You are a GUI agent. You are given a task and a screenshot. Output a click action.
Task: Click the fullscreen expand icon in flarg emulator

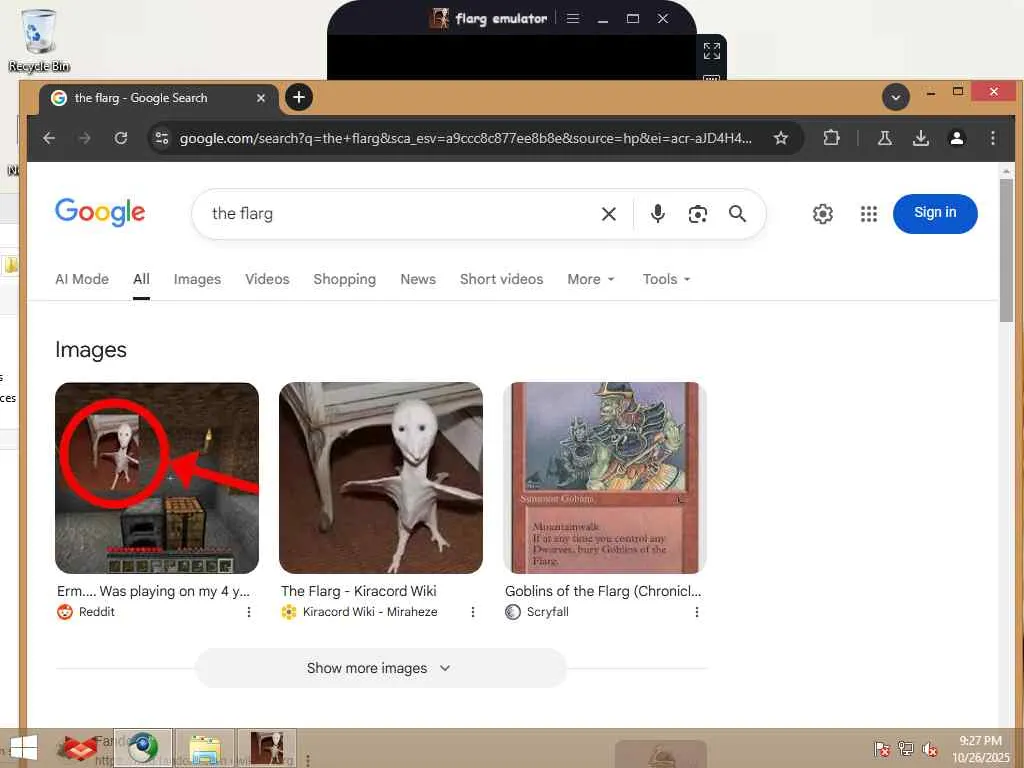tap(711, 51)
